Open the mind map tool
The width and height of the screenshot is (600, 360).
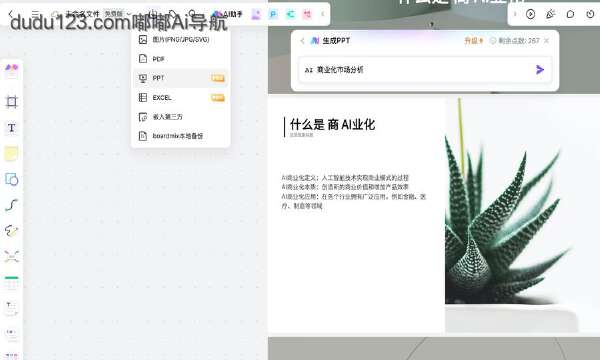click(x=11, y=256)
